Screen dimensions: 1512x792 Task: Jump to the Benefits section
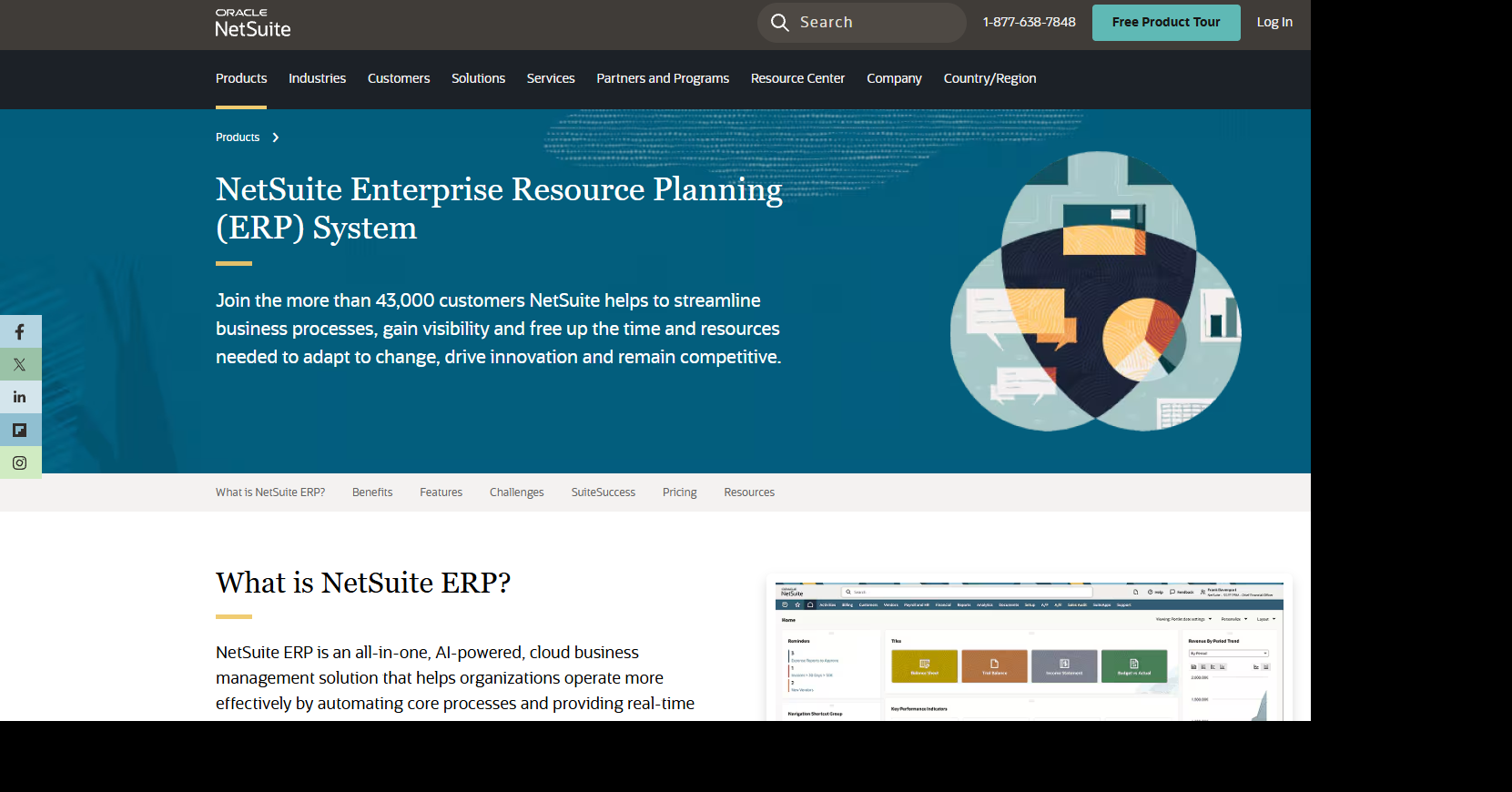tap(372, 492)
